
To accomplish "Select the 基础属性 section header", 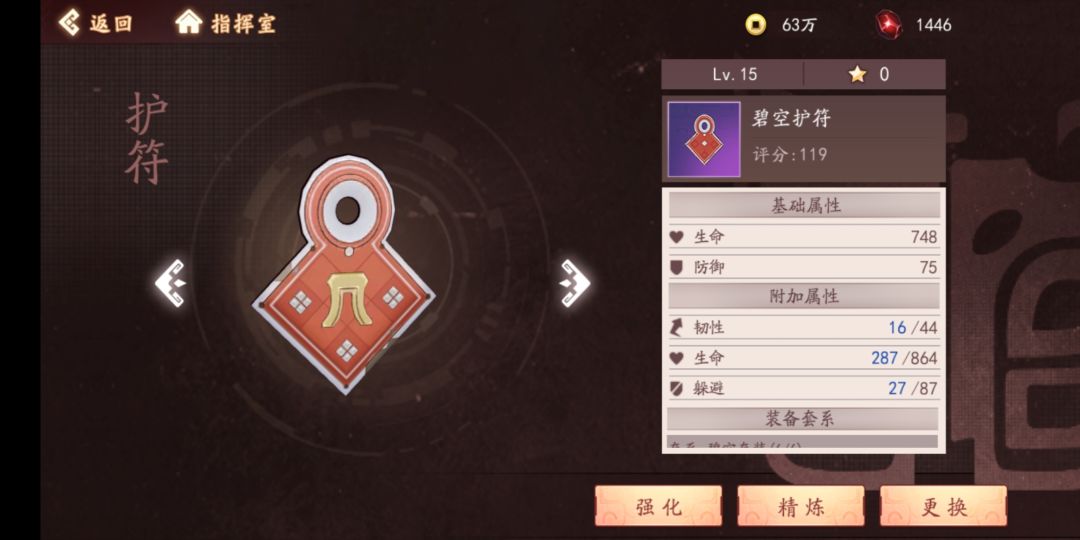I will (x=804, y=205).
